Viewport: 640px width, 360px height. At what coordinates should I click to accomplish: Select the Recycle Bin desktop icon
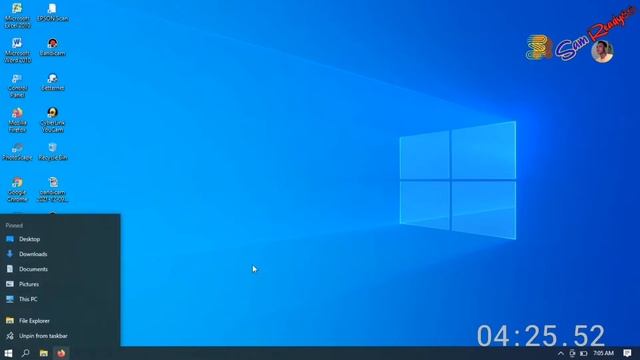53,151
